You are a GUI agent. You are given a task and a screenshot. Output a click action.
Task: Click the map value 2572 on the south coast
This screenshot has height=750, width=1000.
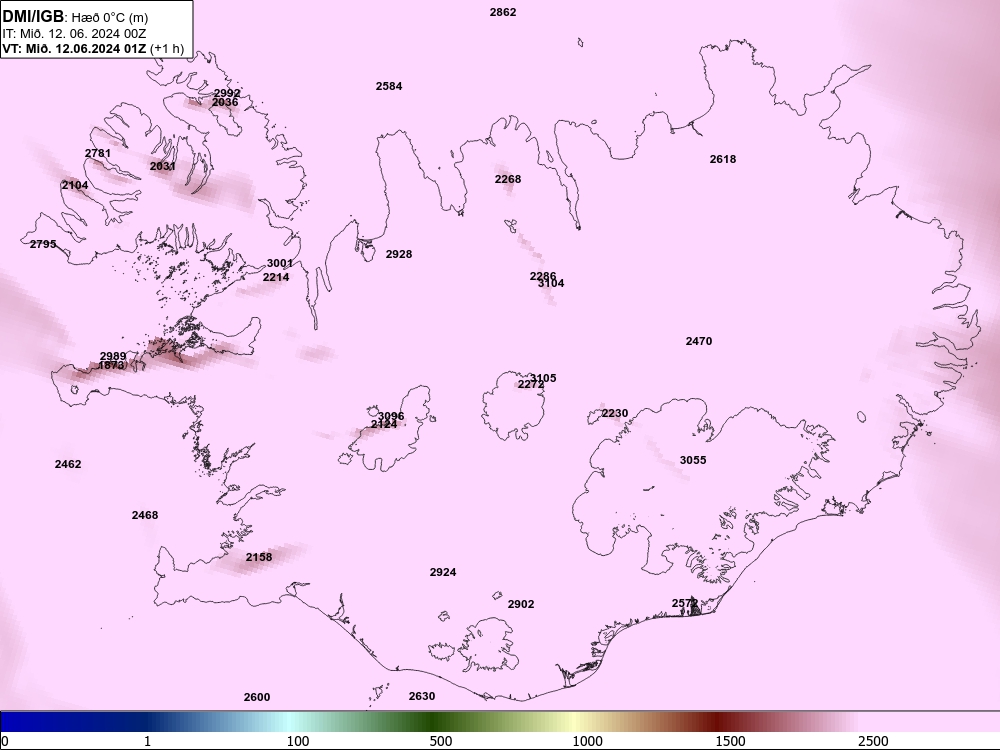point(684,603)
